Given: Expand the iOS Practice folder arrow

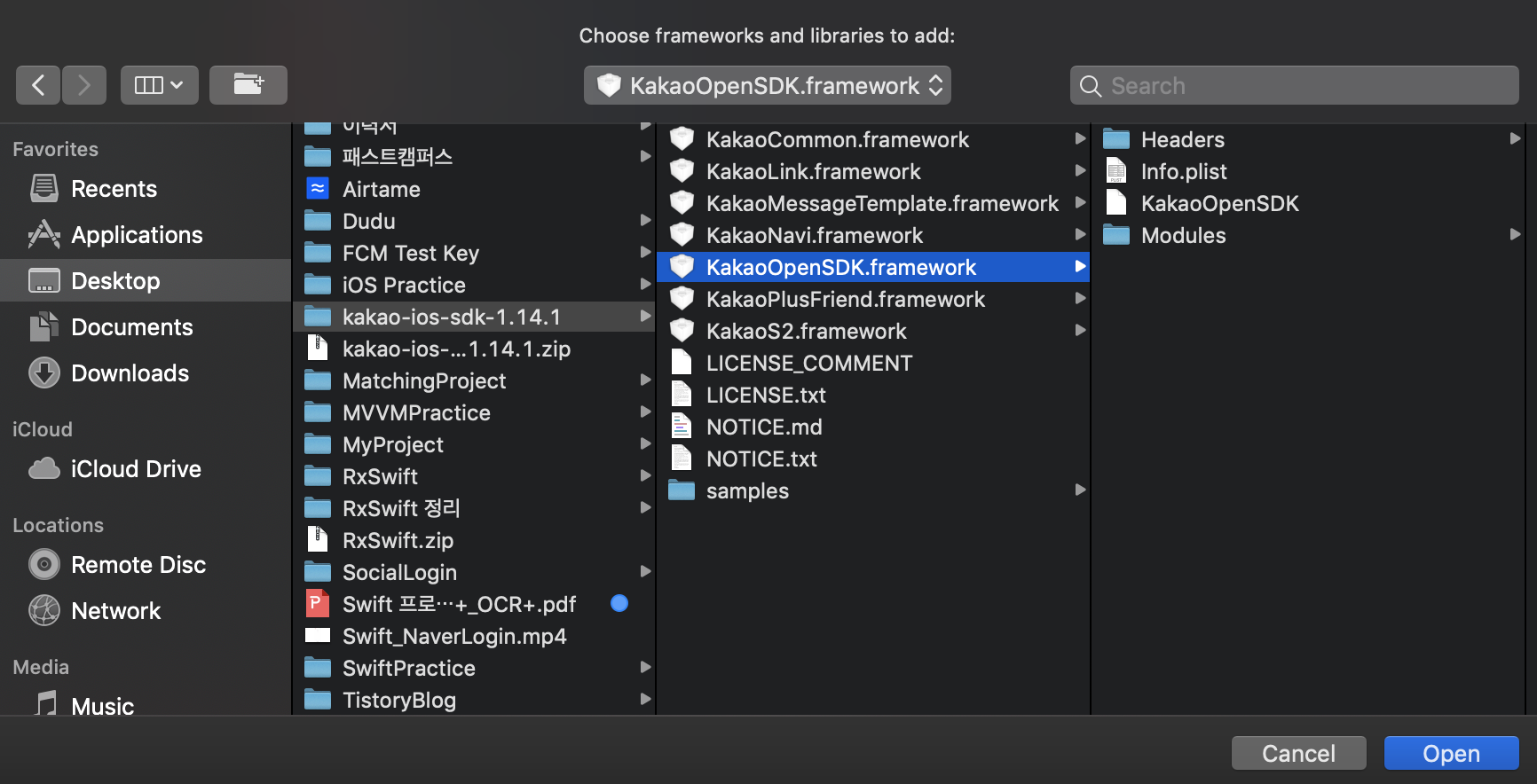Looking at the screenshot, I should tap(645, 284).
